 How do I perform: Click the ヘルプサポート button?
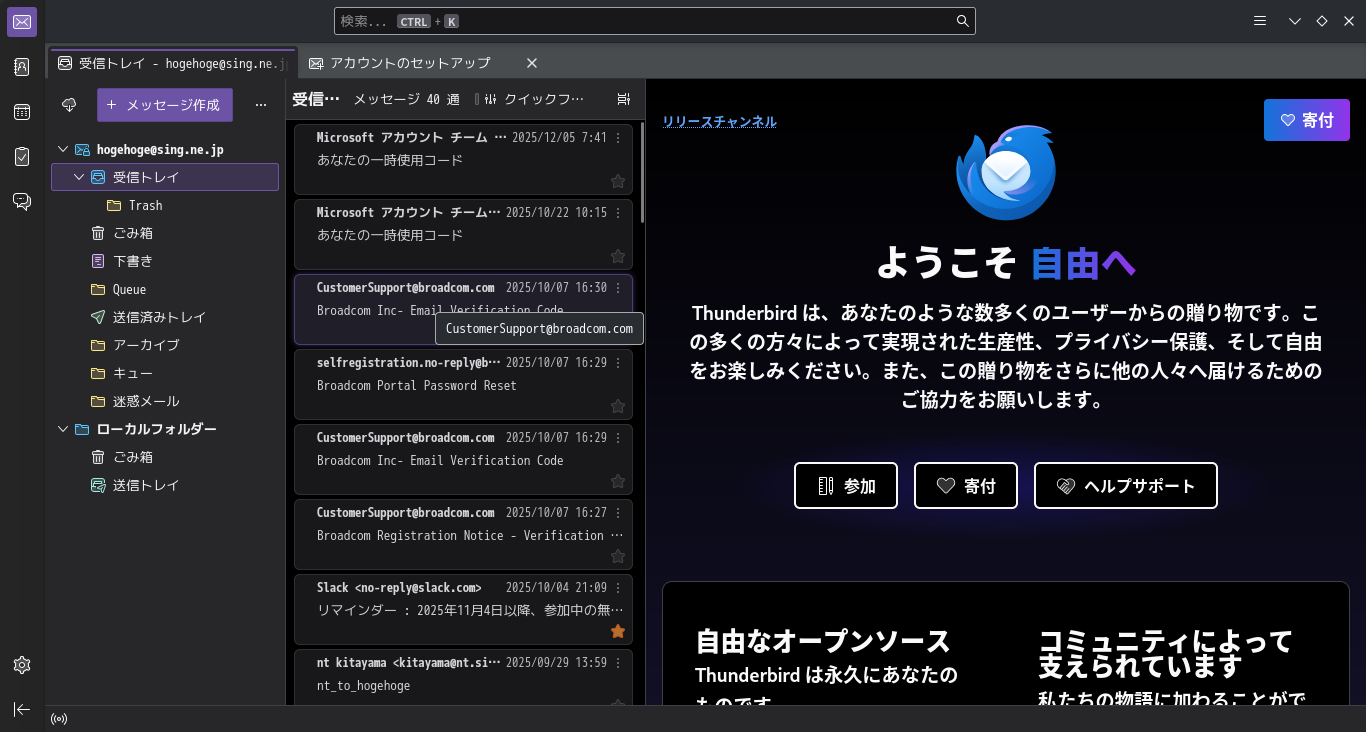click(1126, 486)
